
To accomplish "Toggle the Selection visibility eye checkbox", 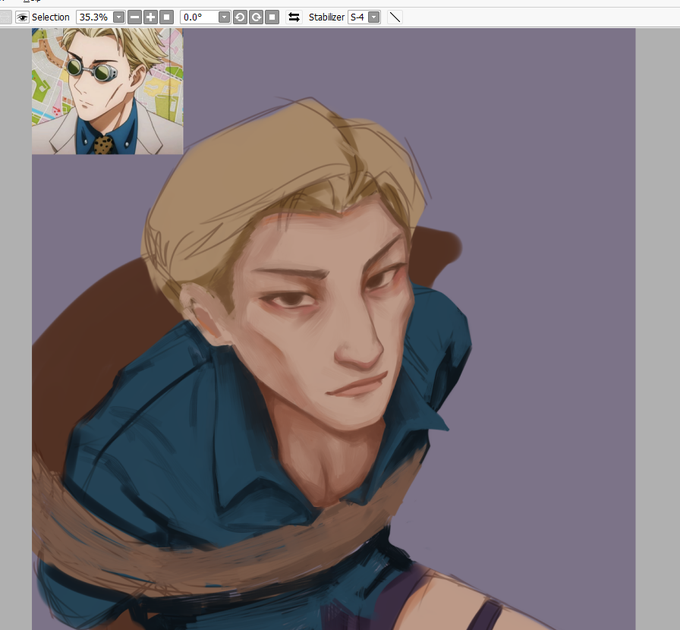I will [x=22, y=17].
